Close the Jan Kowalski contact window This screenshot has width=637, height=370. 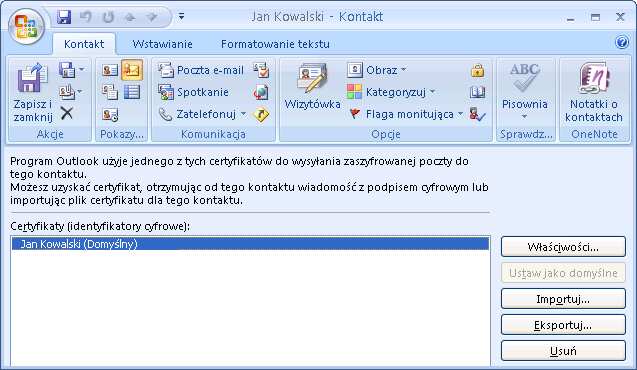[620, 17]
